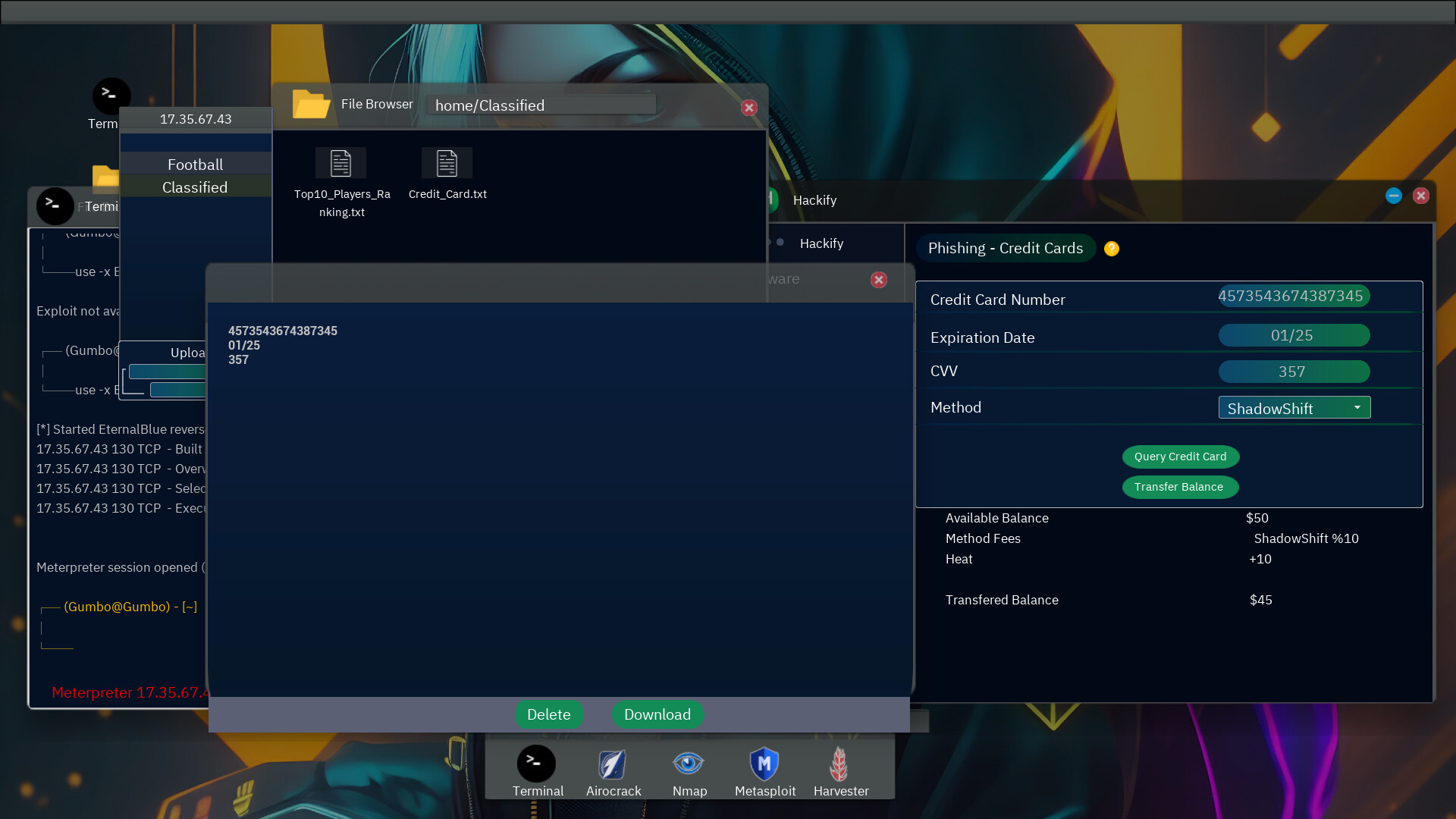This screenshot has width=1456, height=819.
Task: Click the yellow status indicator on Phishing
Action: click(1112, 249)
